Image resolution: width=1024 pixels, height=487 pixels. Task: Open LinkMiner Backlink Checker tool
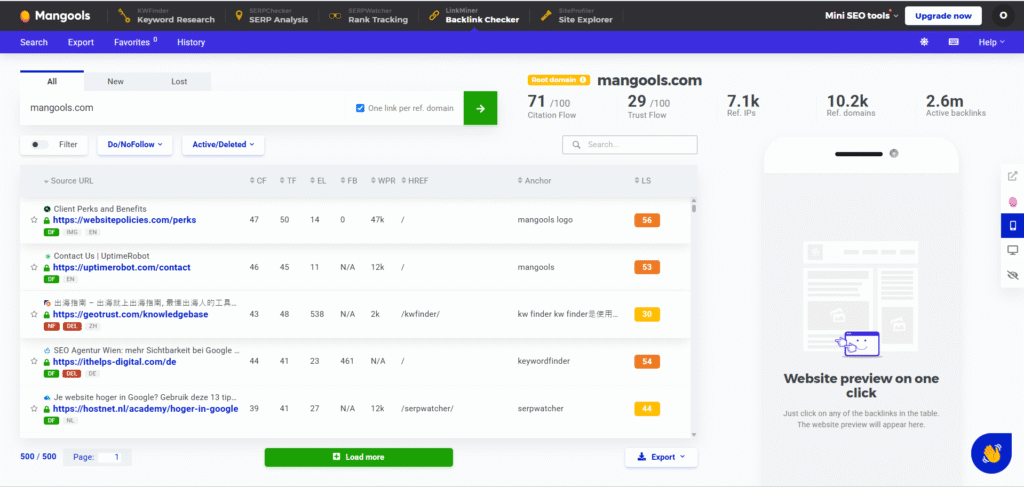474,16
